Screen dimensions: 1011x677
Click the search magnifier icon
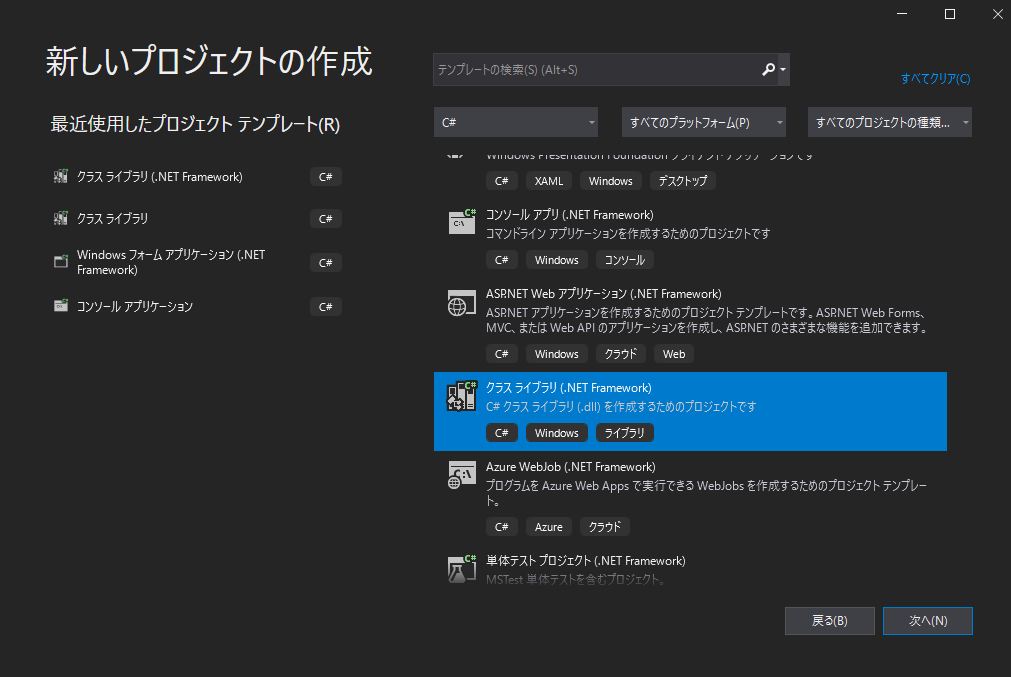768,70
